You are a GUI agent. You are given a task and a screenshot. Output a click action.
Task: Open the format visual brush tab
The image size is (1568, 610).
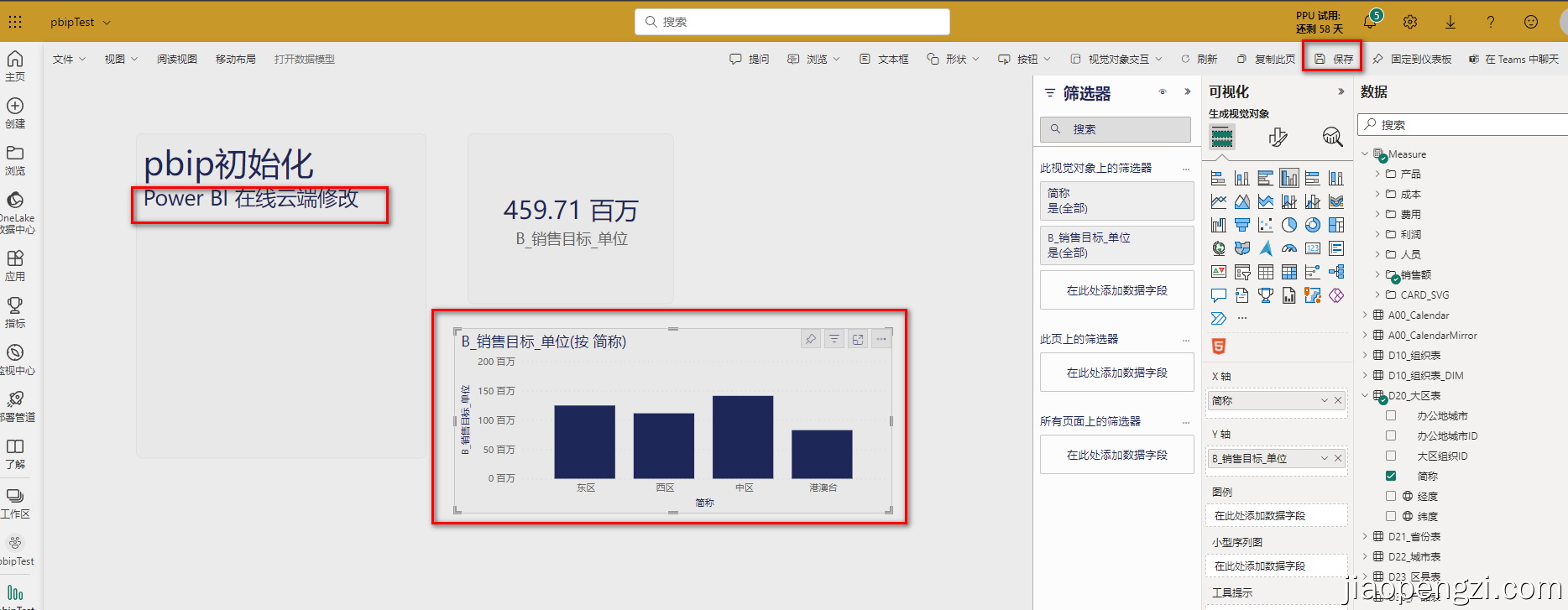[1278, 137]
